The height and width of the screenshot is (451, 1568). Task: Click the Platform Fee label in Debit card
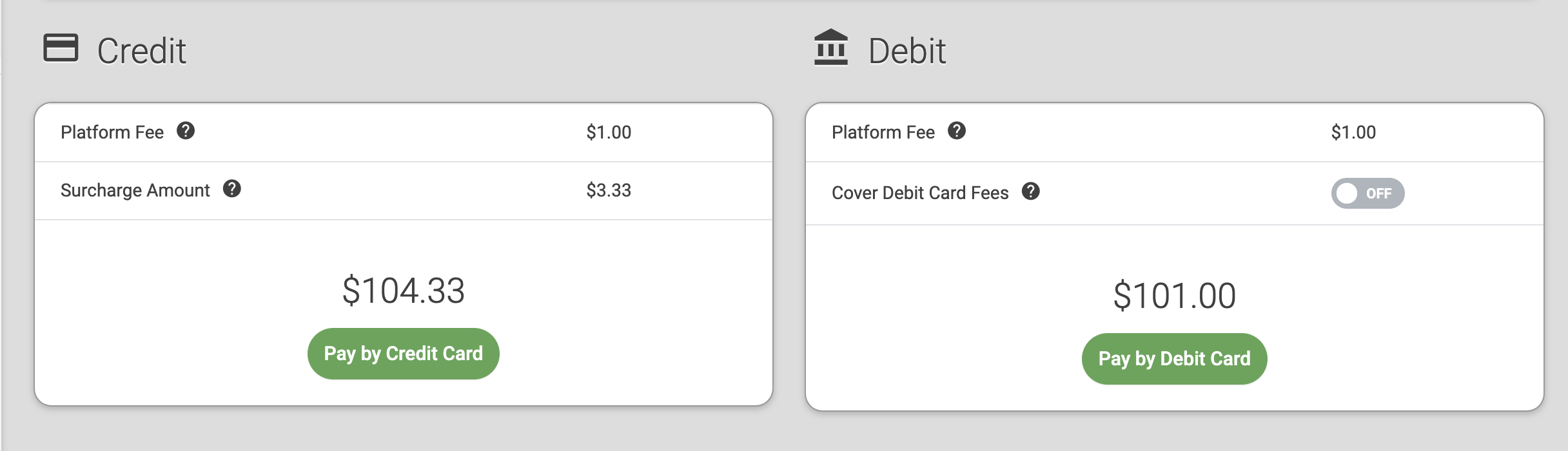pos(883,133)
